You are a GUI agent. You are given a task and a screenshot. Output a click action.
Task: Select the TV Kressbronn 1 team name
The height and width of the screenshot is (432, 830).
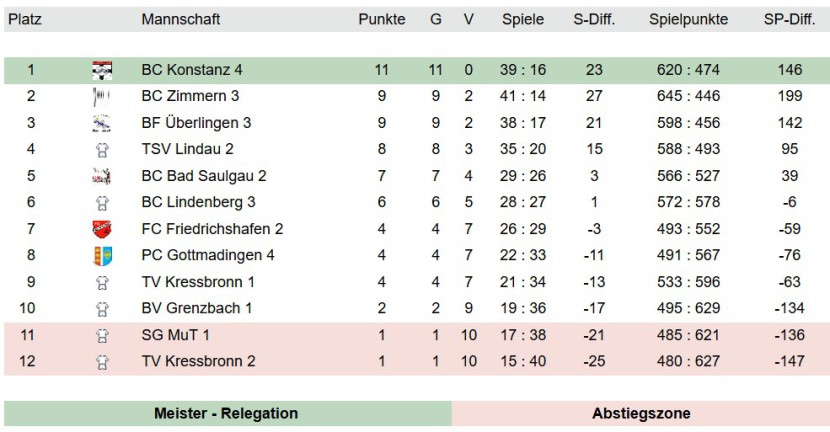(198, 282)
